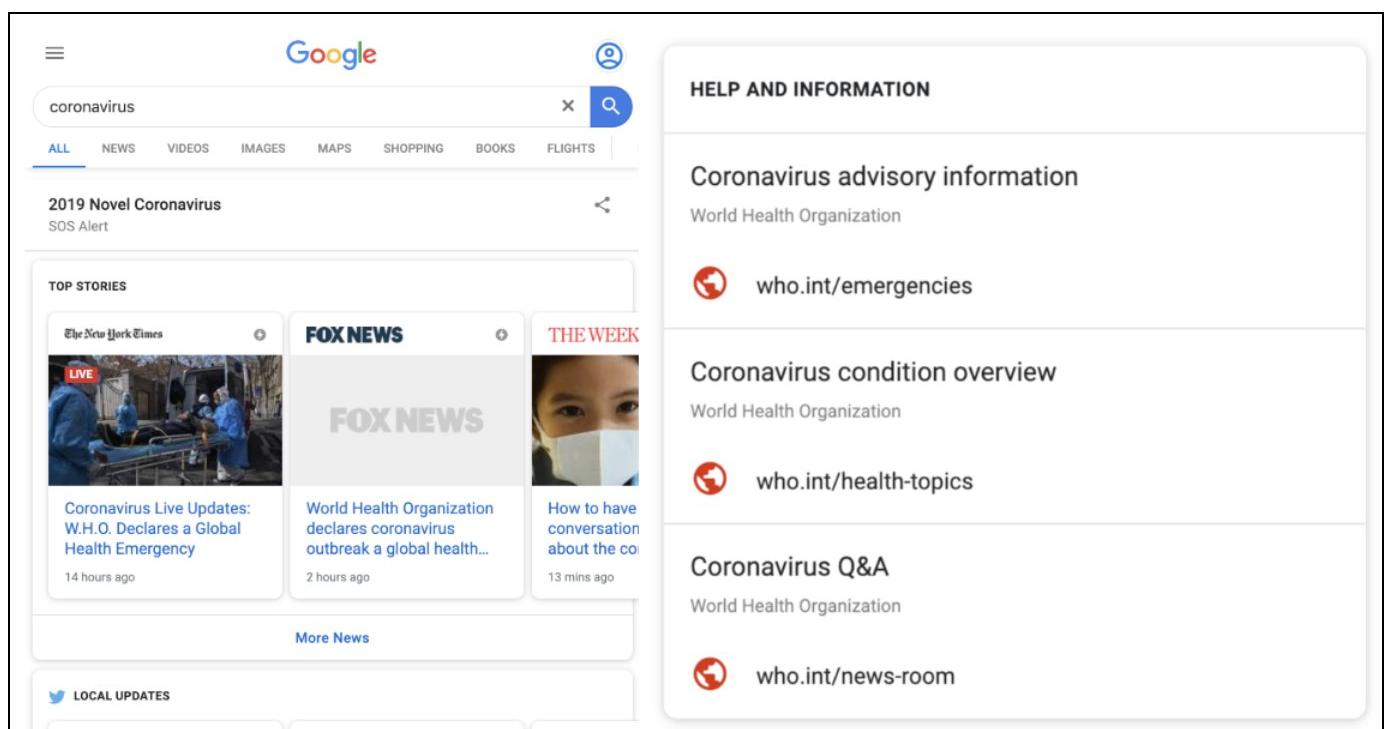1394x729 pixels.
Task: Click the plus icon on New York Times card
Action: (x=260, y=335)
